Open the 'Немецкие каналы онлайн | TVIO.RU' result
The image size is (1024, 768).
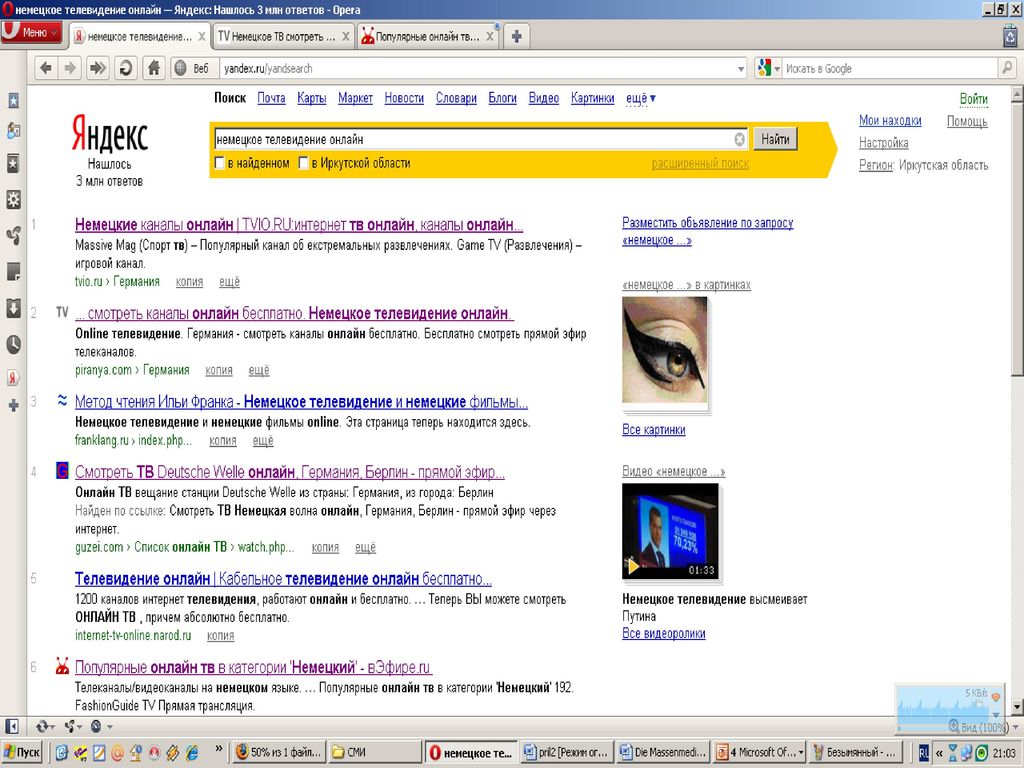299,225
